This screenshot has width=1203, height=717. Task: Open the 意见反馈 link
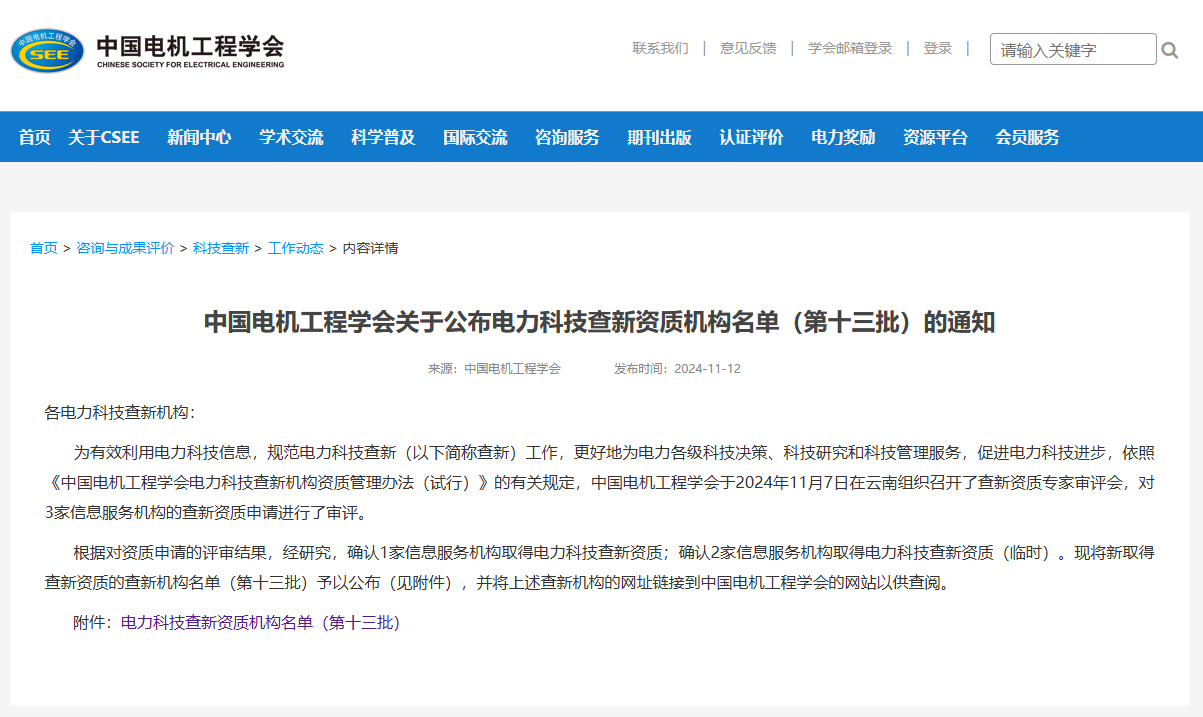click(748, 48)
